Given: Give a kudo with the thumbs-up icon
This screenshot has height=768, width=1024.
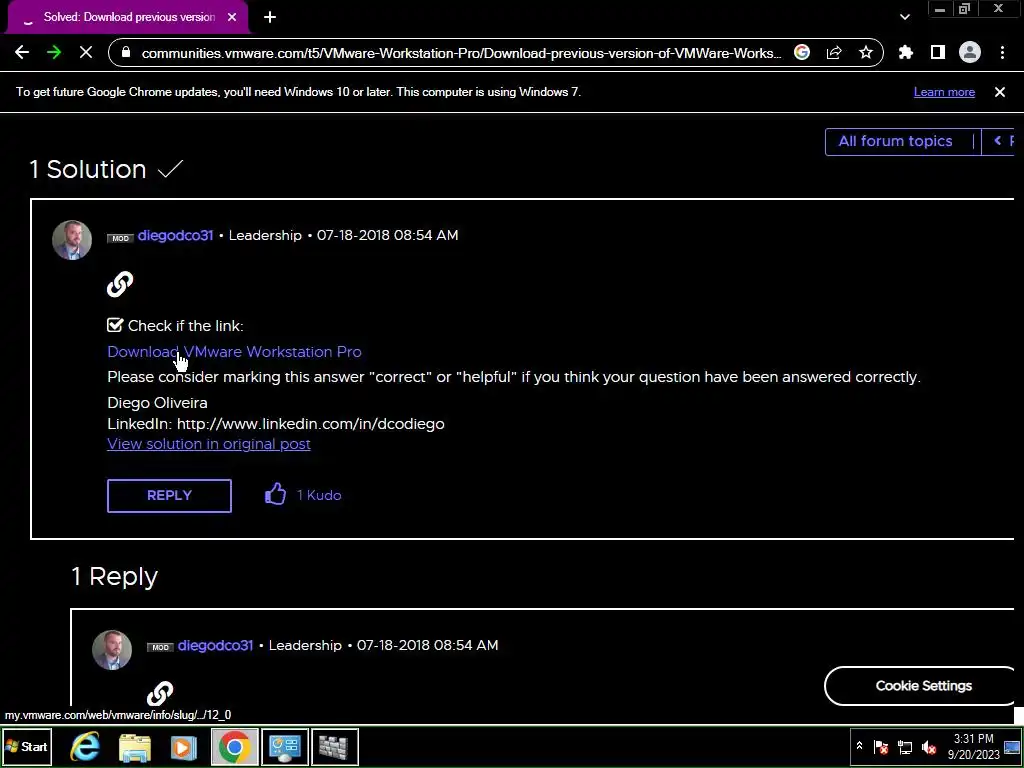Looking at the screenshot, I should tap(275, 494).
